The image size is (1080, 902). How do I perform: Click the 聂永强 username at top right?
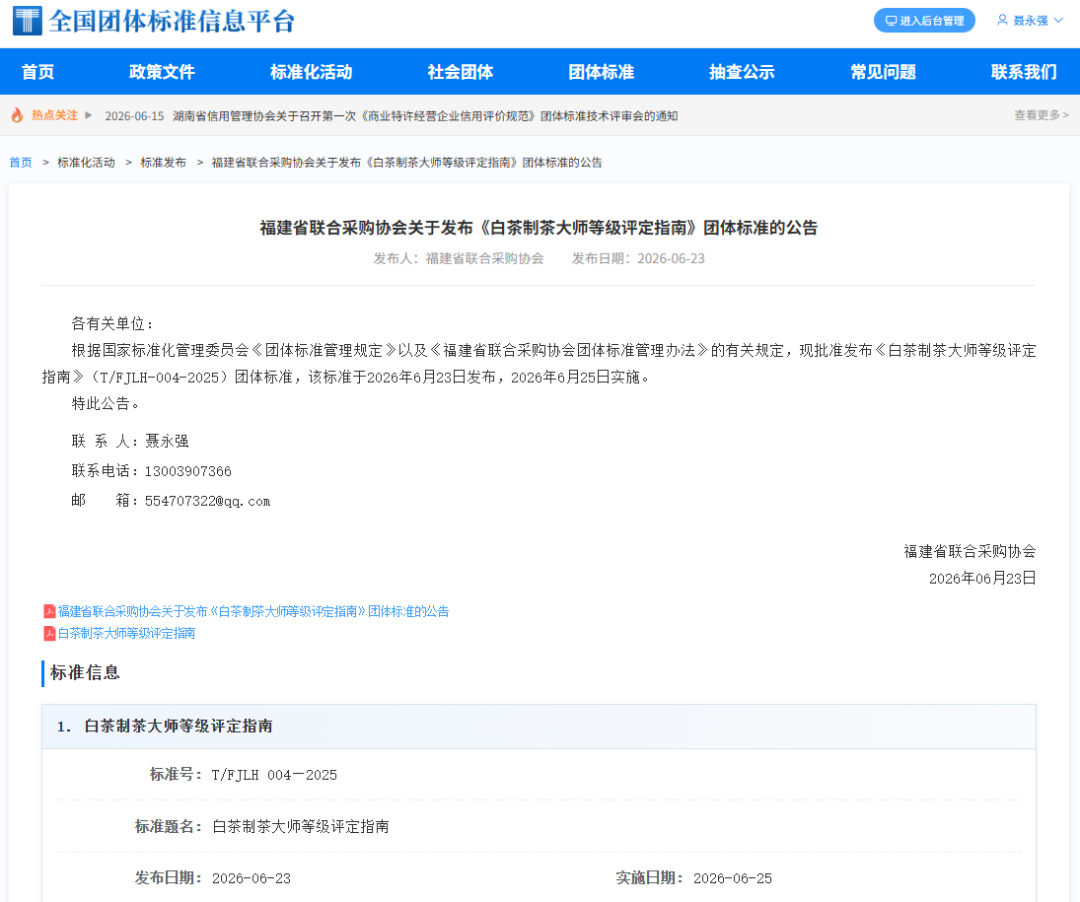click(1030, 21)
